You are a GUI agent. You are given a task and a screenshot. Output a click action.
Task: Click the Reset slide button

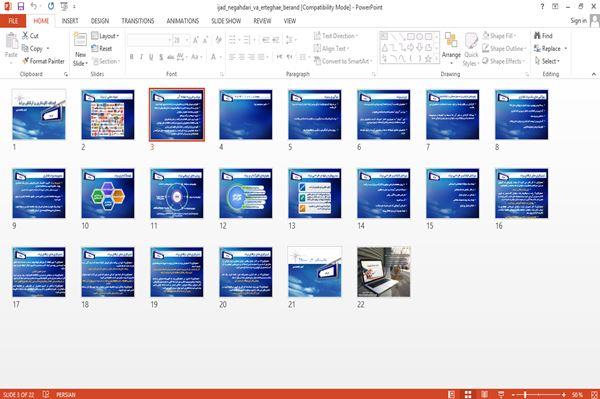point(102,48)
